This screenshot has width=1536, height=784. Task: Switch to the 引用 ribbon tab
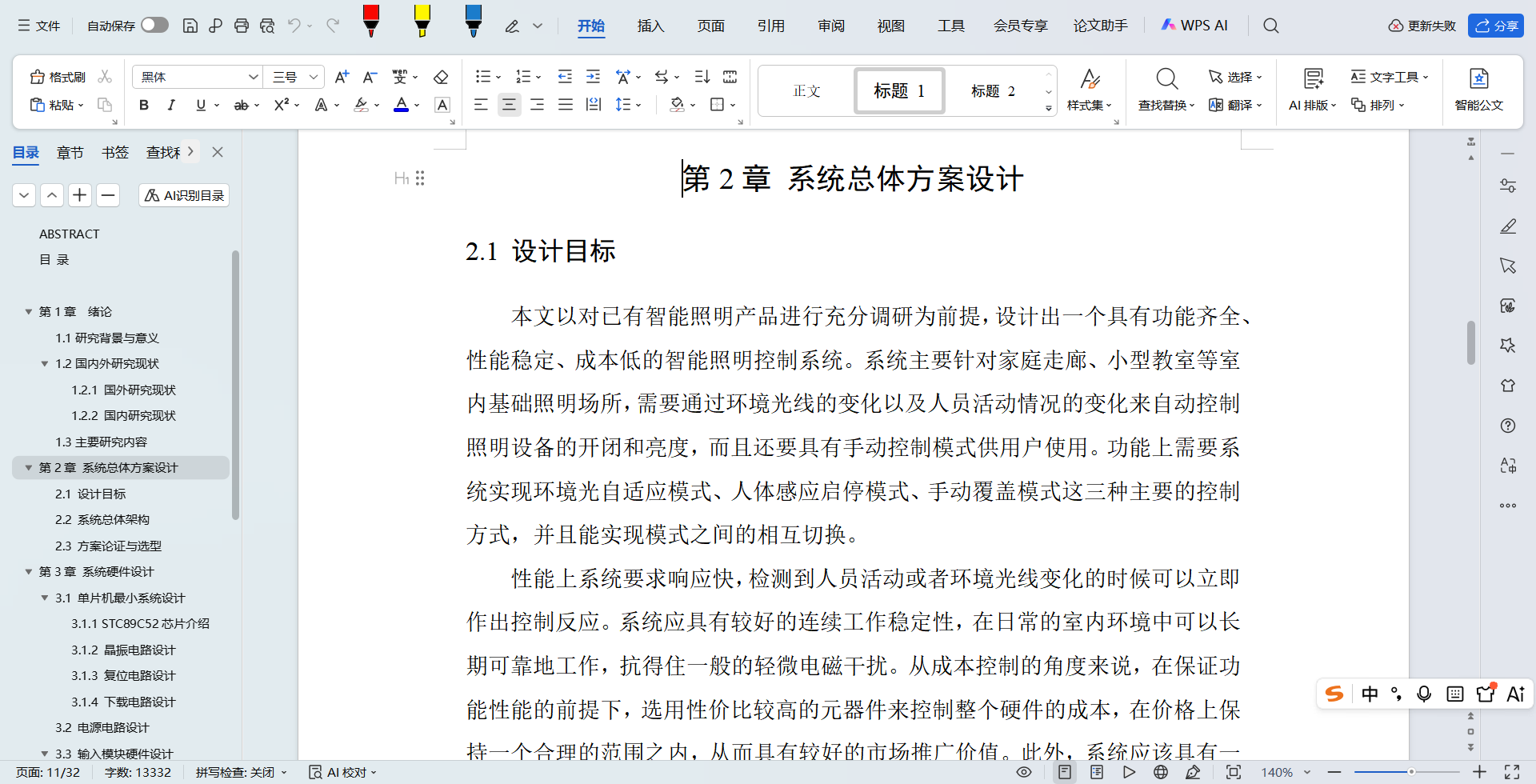770,26
